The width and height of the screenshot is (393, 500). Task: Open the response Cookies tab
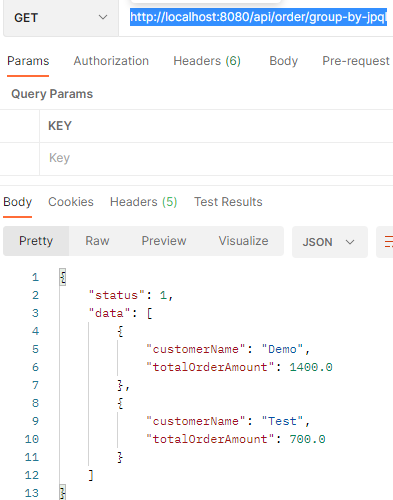71,202
